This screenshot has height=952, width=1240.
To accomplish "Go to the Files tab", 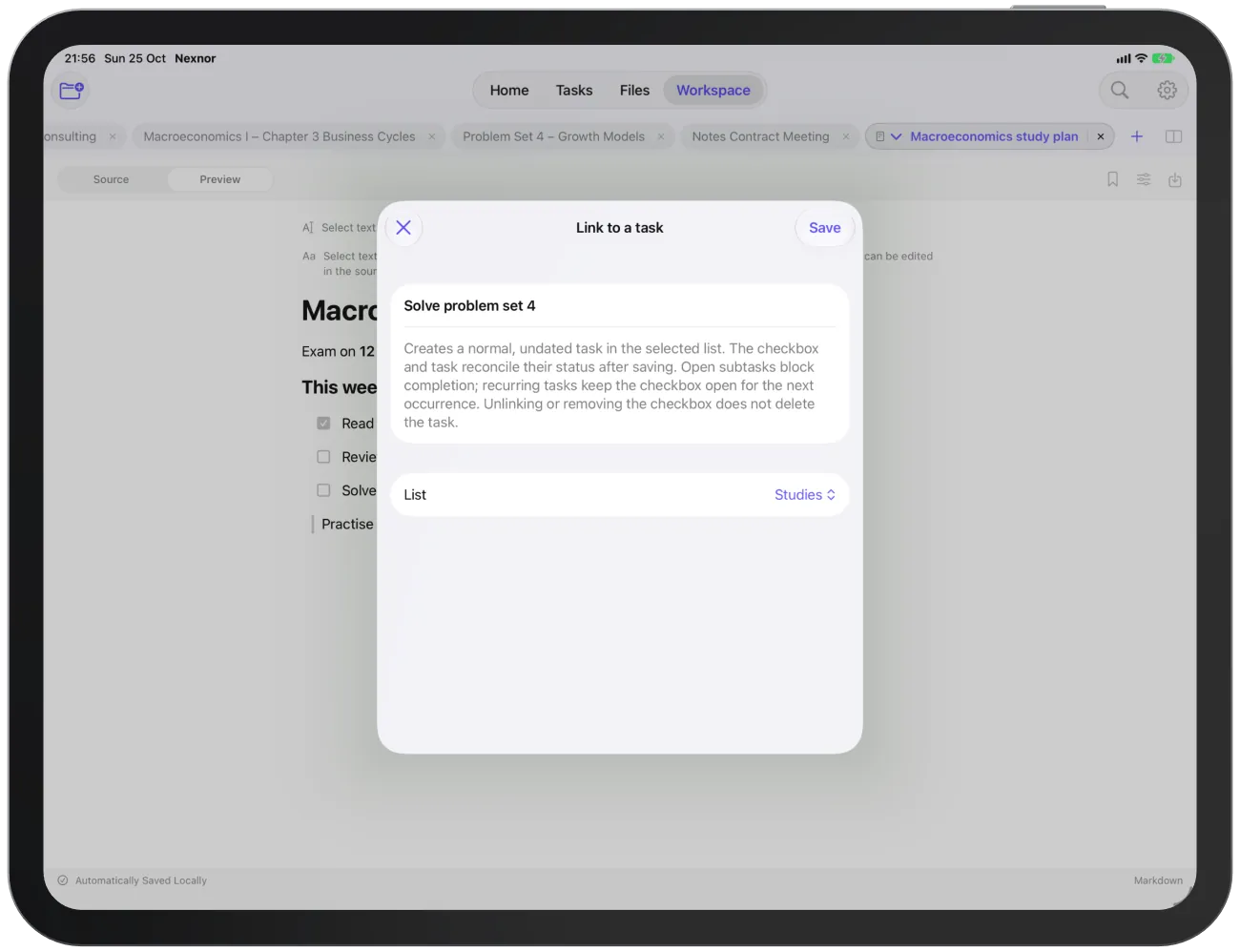I will click(x=634, y=91).
